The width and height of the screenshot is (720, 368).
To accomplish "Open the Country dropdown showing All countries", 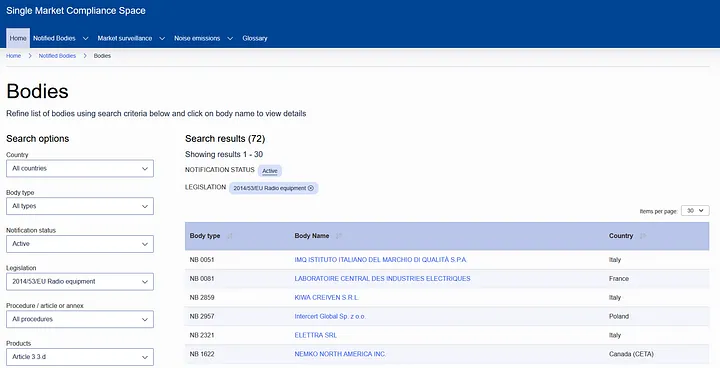I will pyautogui.click(x=80, y=169).
